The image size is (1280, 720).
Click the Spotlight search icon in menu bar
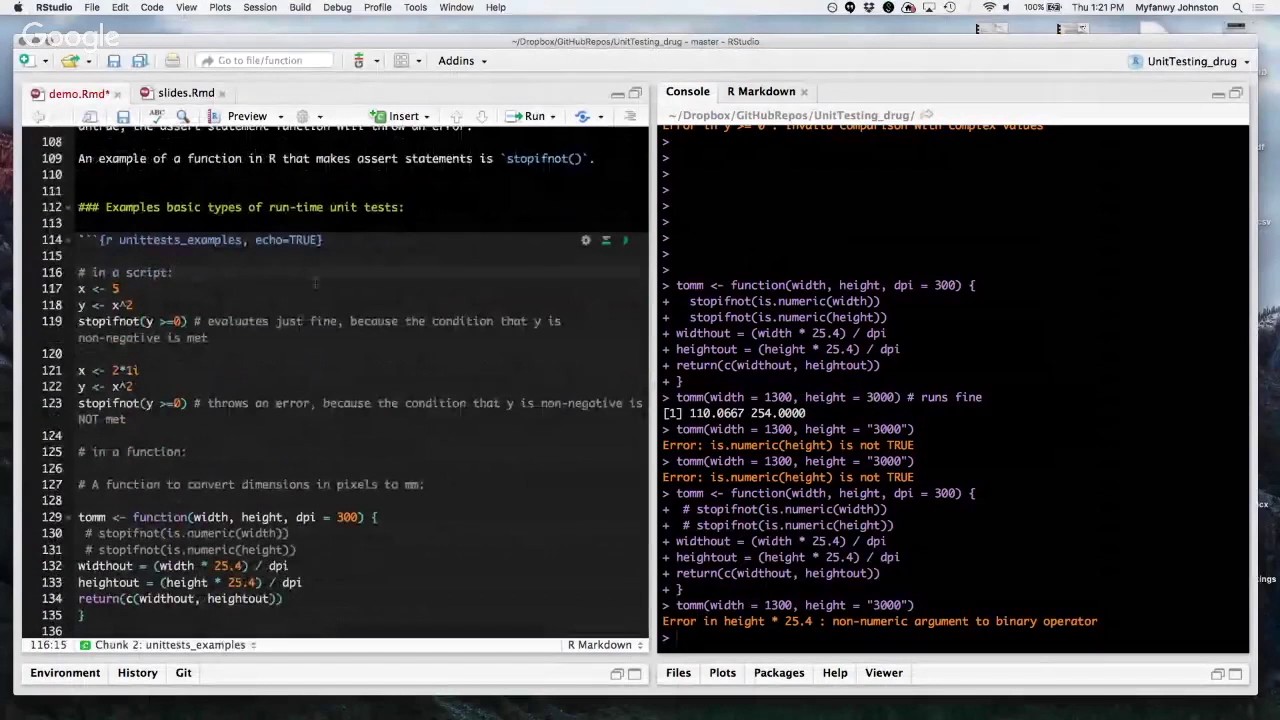coord(1237,7)
